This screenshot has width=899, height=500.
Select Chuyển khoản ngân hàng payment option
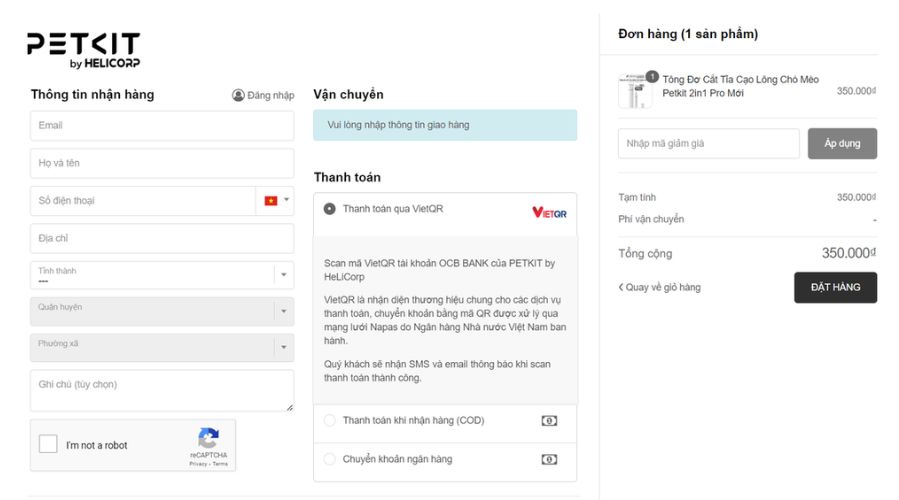coord(330,459)
